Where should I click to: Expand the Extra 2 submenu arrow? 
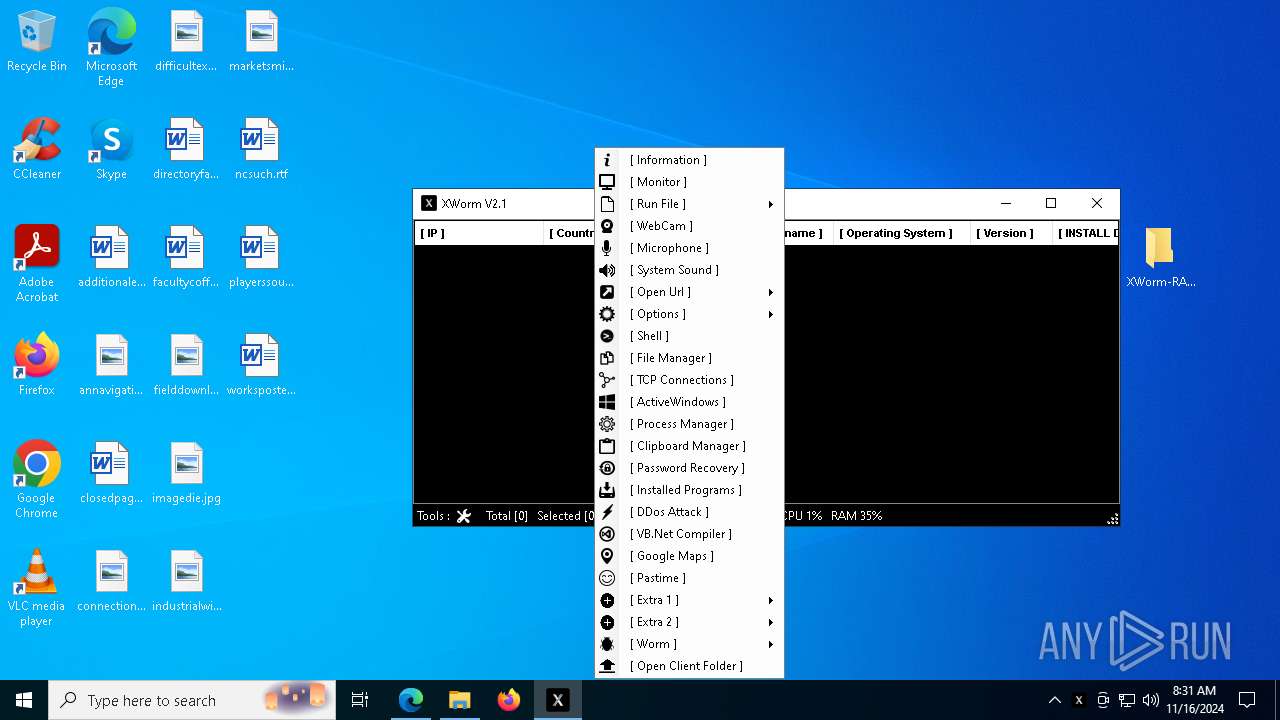(771, 622)
